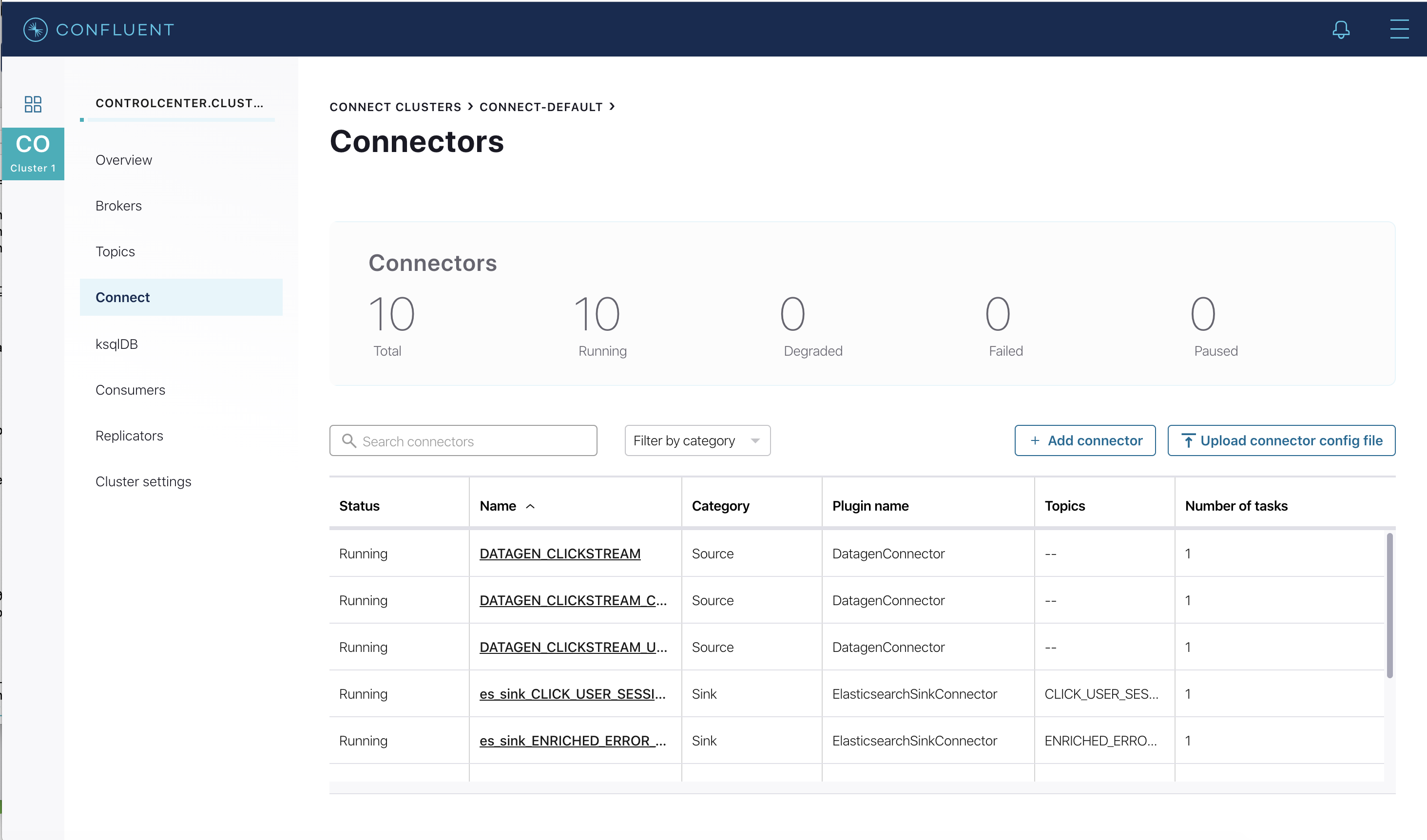Click the connectors table vertical scrollbar
This screenshot has width=1427, height=840.
[x=1389, y=606]
